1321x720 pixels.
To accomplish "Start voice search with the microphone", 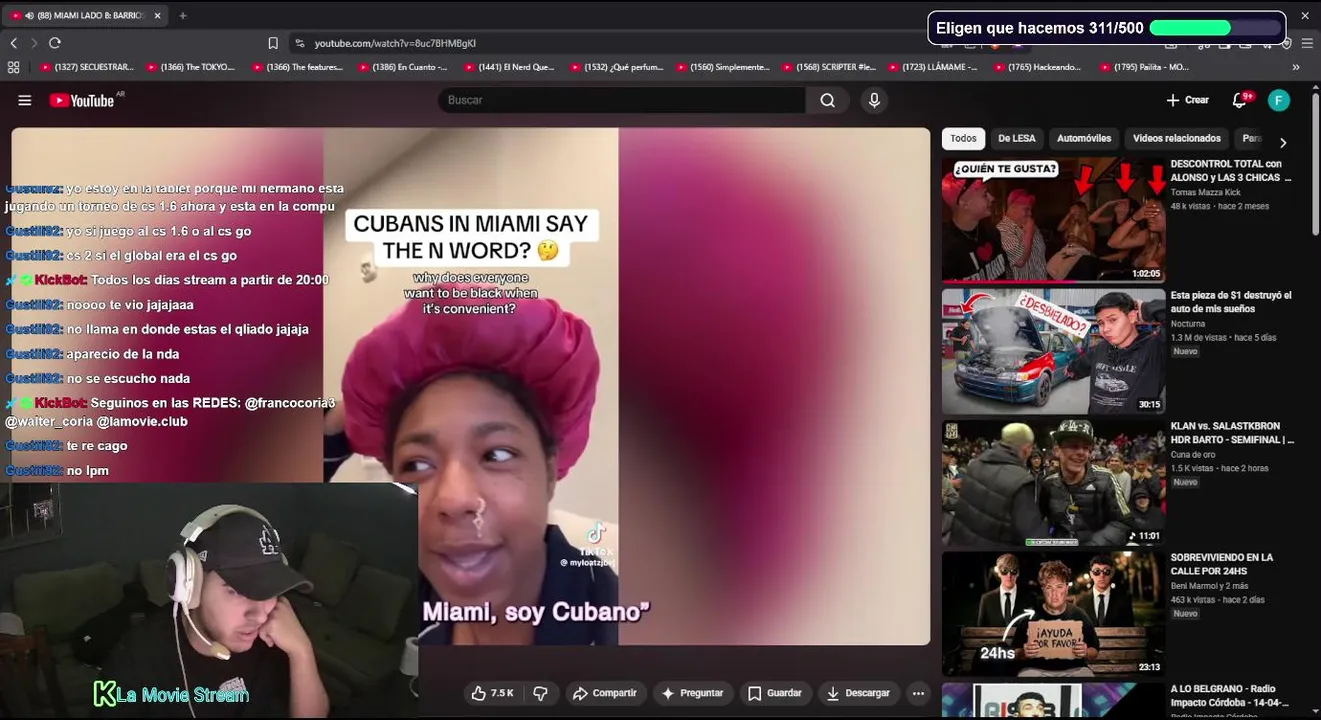I will click(x=874, y=100).
